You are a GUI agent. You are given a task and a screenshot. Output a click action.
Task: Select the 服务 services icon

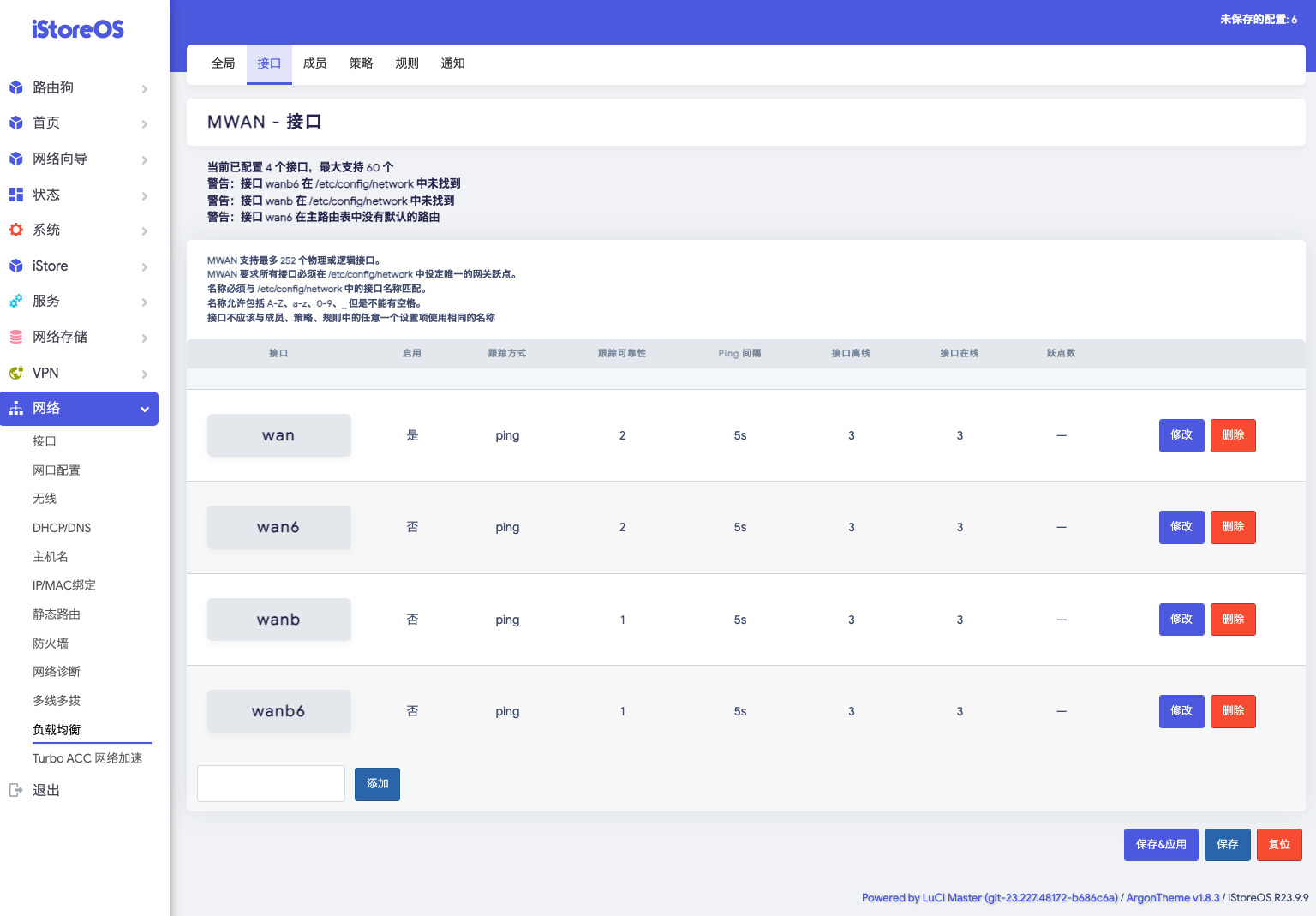15,302
